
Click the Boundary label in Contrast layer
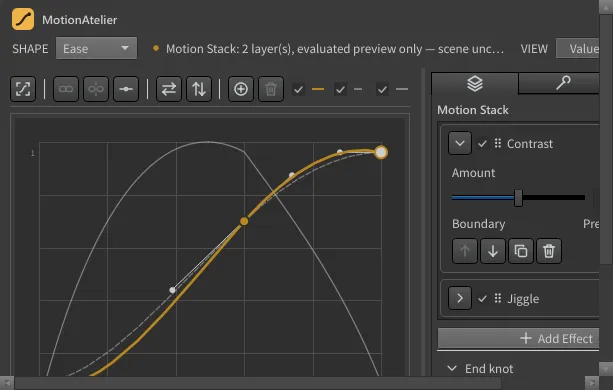[479, 224]
